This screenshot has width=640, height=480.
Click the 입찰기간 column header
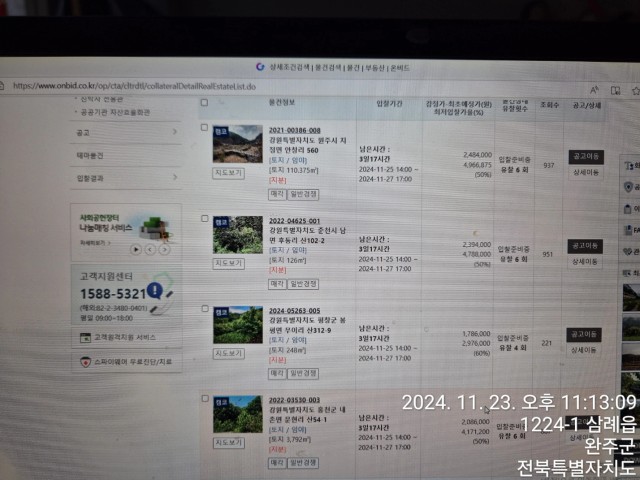[389, 104]
